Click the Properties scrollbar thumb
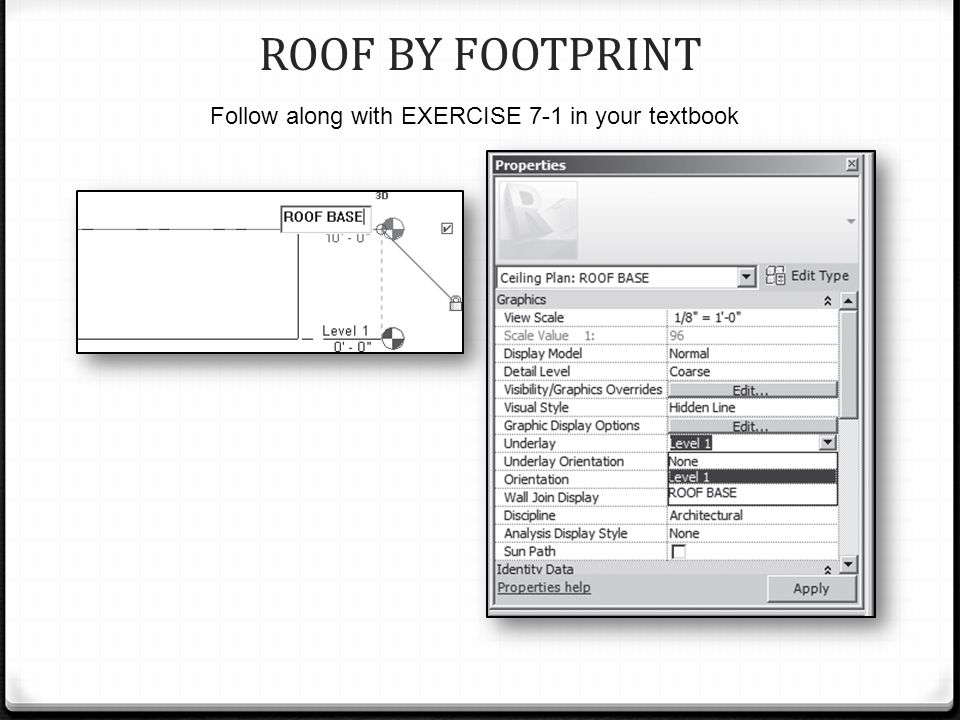The width and height of the screenshot is (960, 720). (848, 364)
